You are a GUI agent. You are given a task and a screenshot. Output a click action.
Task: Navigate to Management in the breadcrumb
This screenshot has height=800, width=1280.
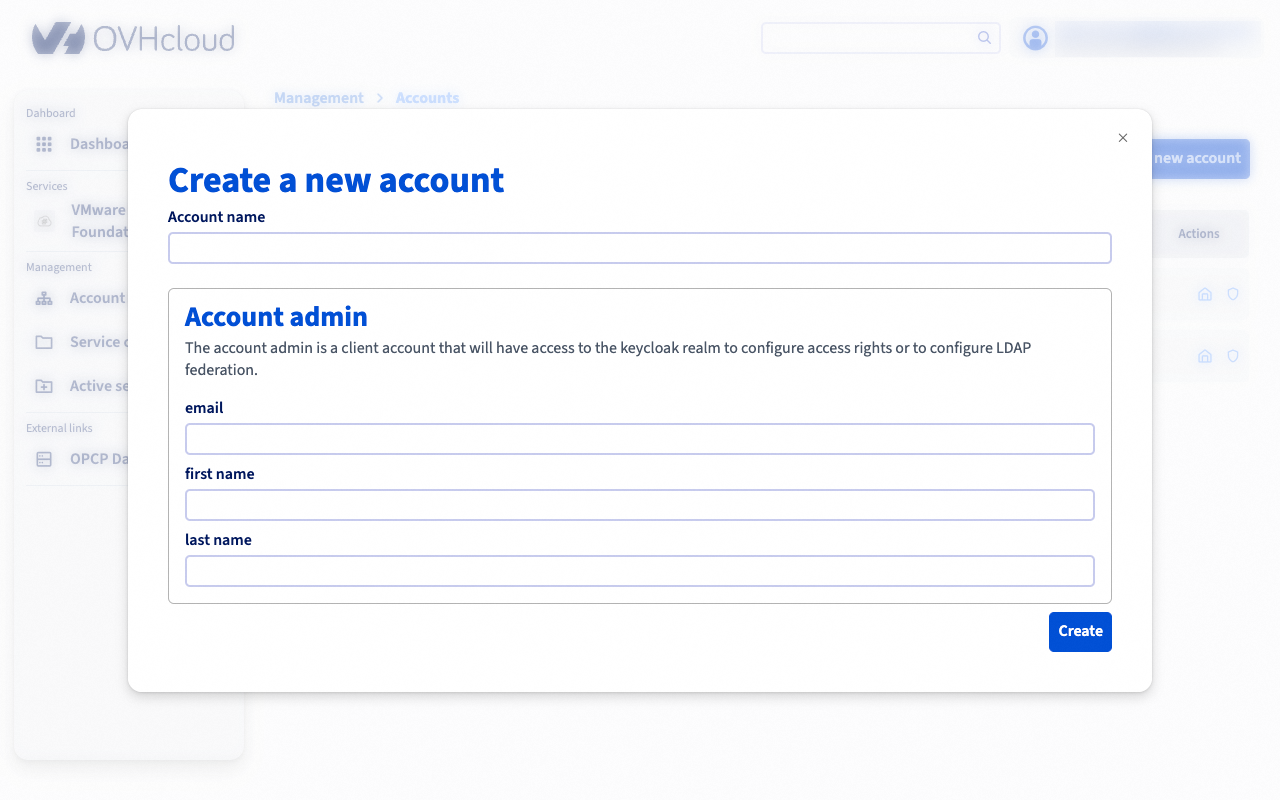[x=319, y=97]
